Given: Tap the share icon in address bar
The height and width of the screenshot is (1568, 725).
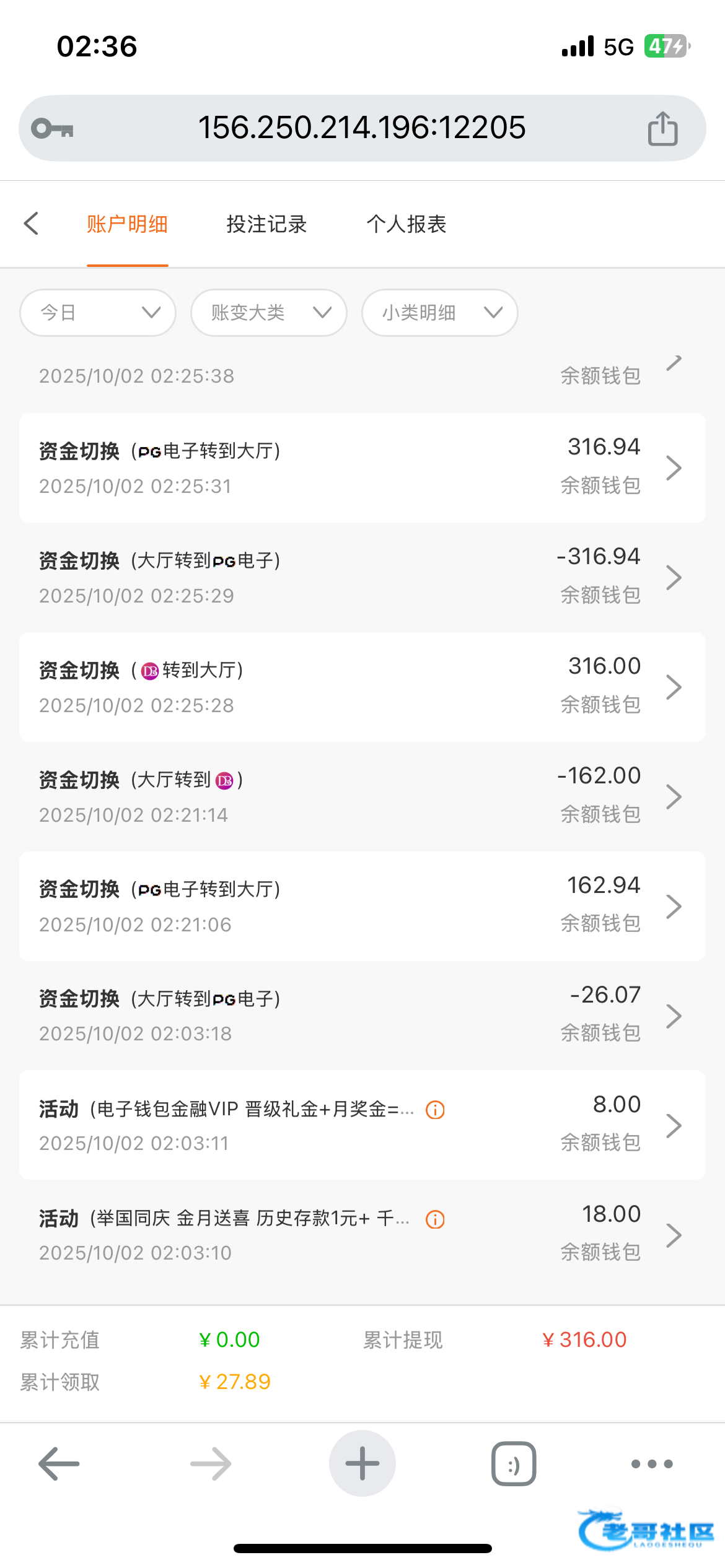Looking at the screenshot, I should coord(662,129).
